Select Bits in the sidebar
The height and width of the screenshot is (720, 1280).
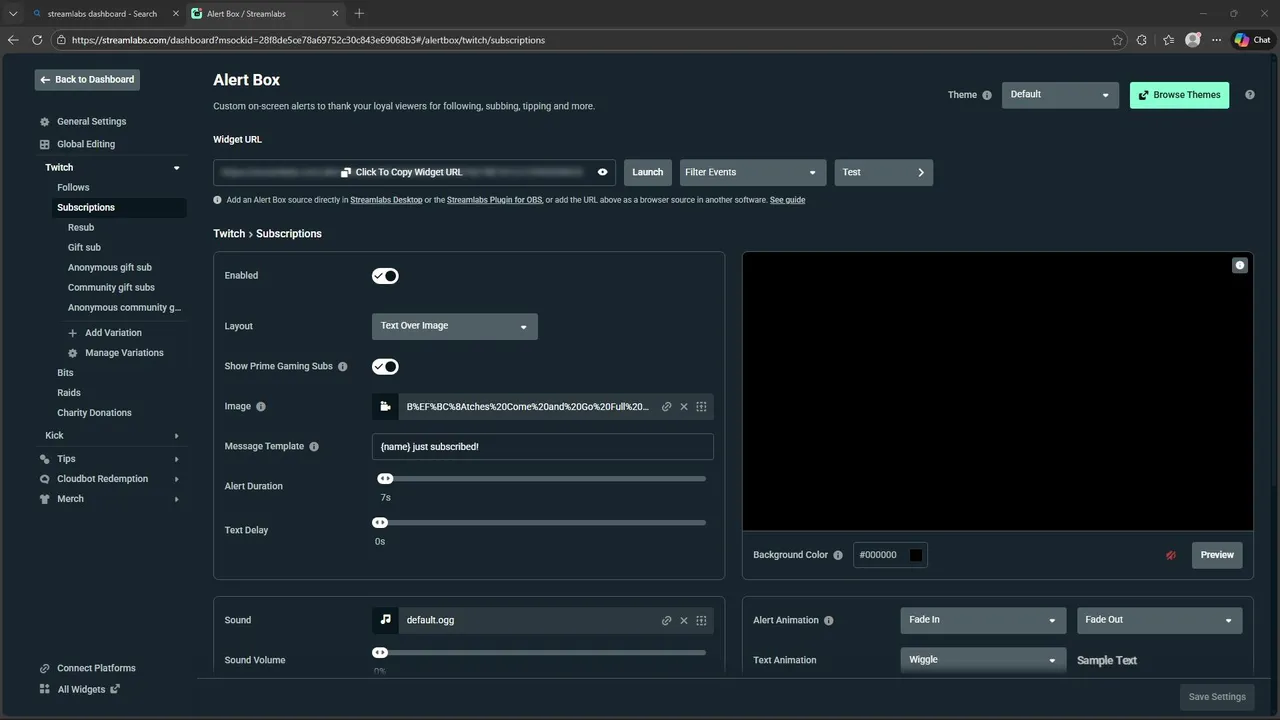[x=65, y=372]
